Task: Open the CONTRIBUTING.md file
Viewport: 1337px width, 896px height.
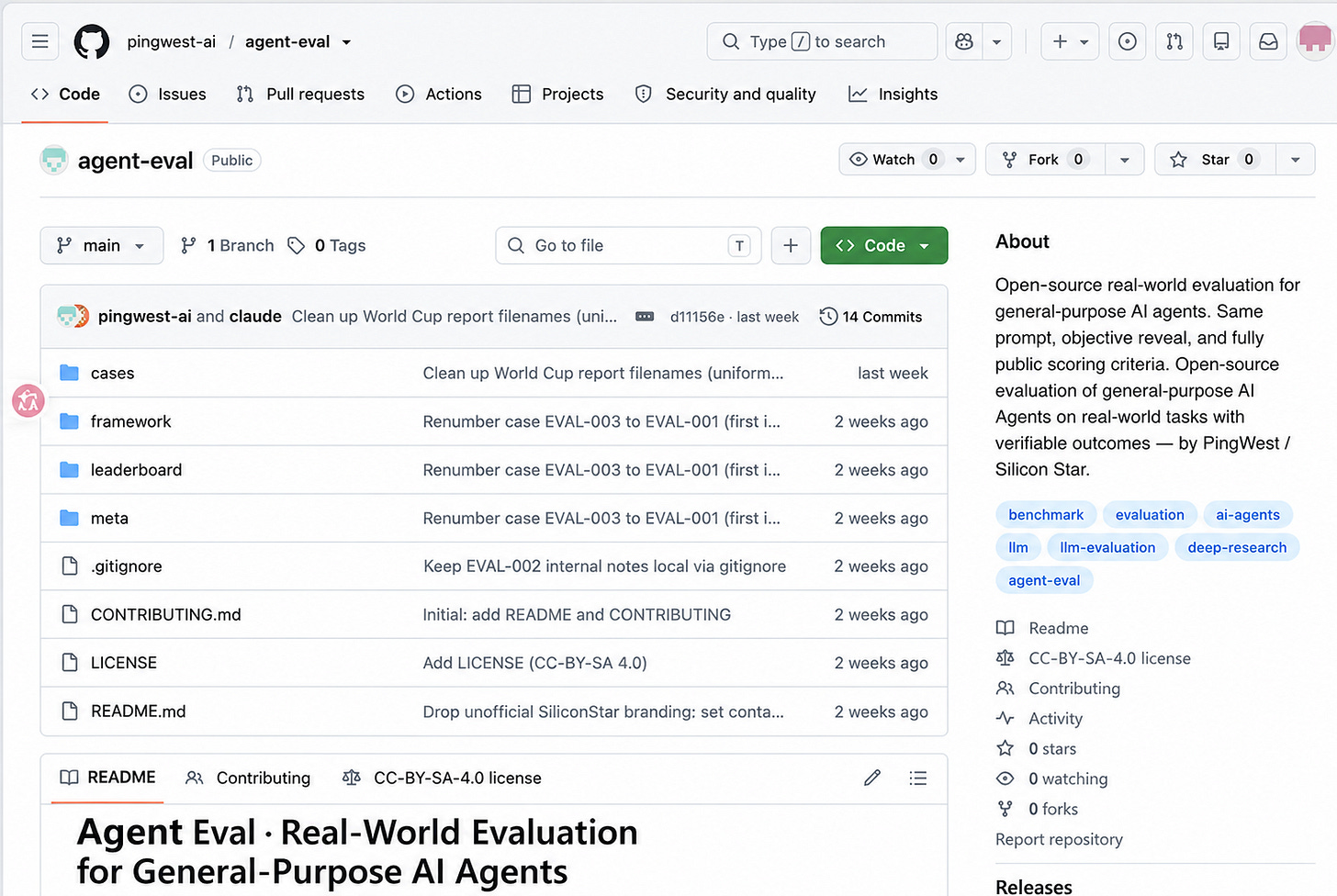Action: click(x=166, y=615)
